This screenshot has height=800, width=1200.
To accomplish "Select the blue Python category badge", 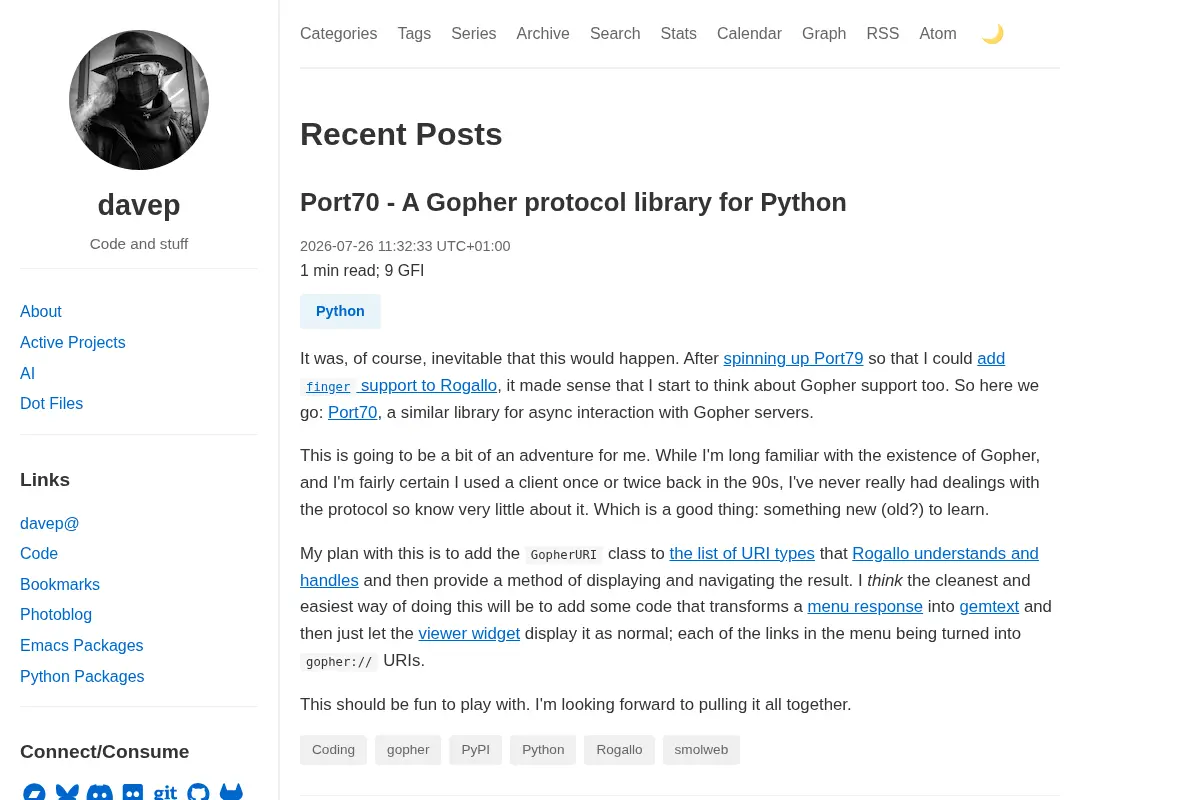I will click(x=340, y=311).
